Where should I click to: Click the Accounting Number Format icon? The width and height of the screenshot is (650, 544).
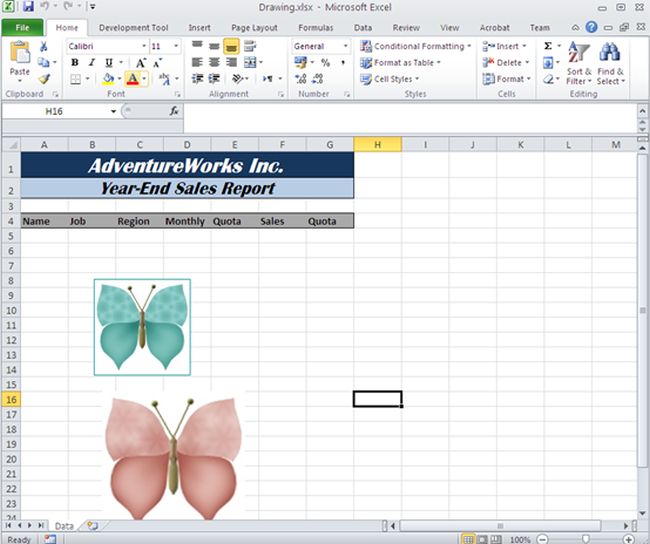301,63
